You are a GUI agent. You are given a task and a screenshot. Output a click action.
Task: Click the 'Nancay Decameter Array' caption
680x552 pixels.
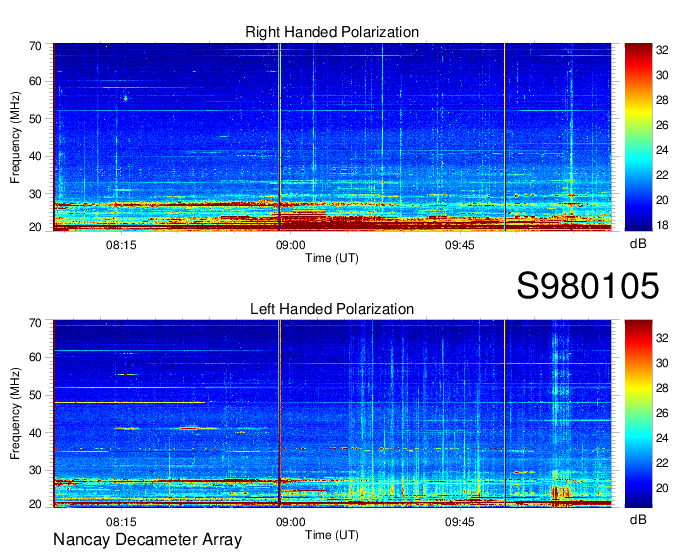coord(147,540)
